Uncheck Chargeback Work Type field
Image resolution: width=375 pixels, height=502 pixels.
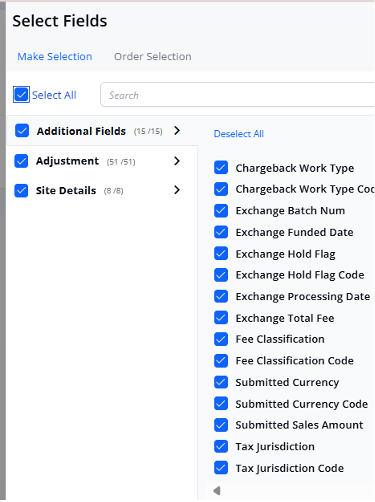[x=221, y=168]
